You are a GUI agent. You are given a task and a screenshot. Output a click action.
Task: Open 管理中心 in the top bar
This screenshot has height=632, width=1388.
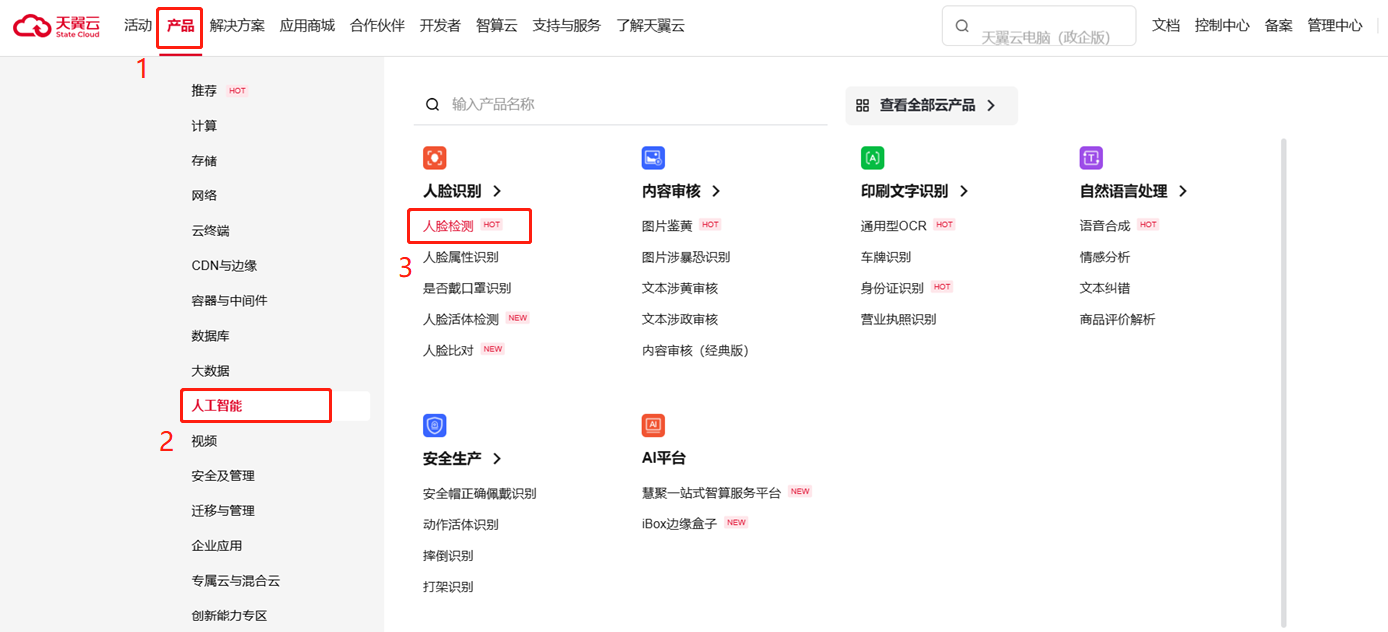(x=1335, y=26)
